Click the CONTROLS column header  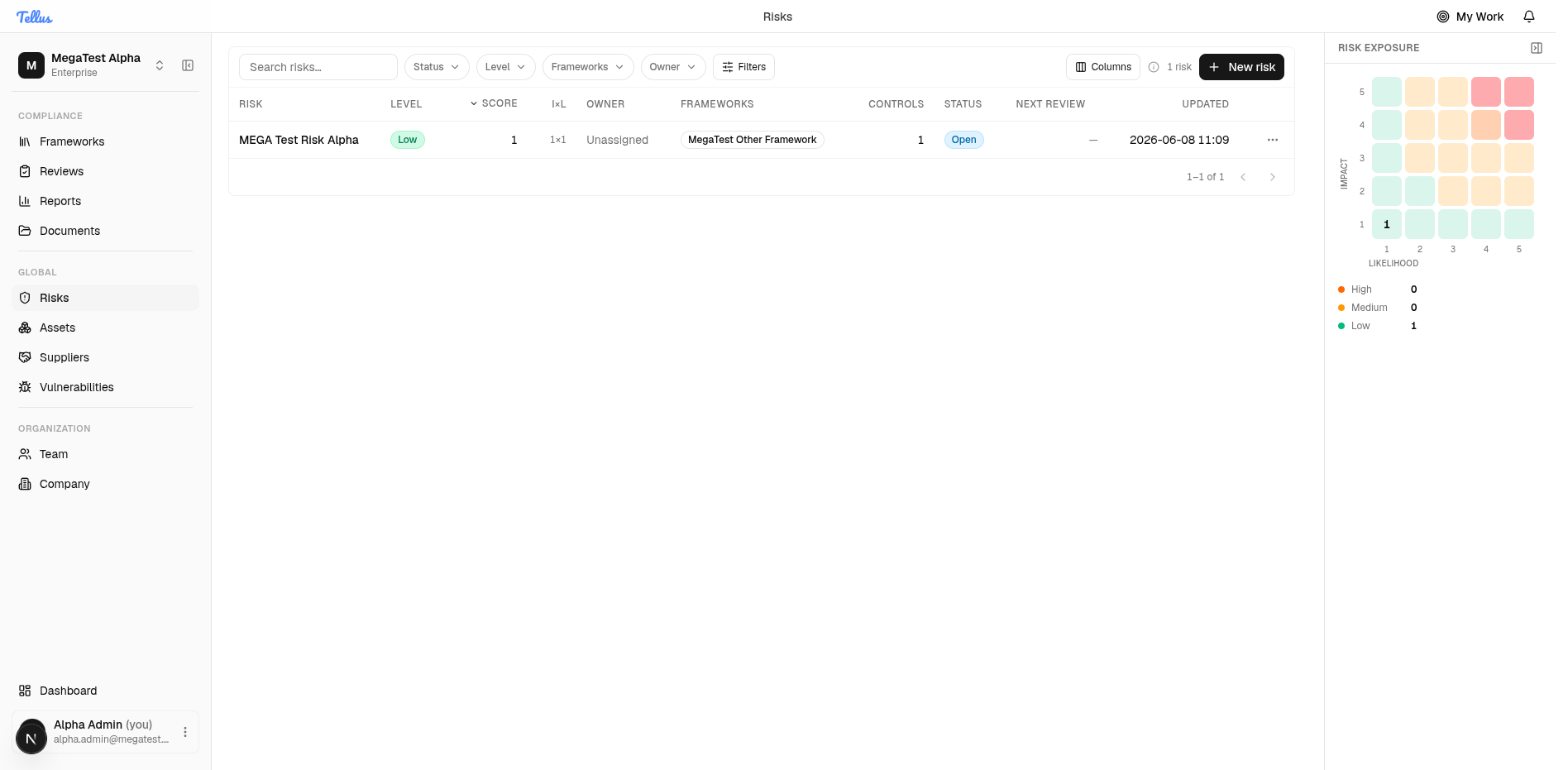tap(896, 104)
